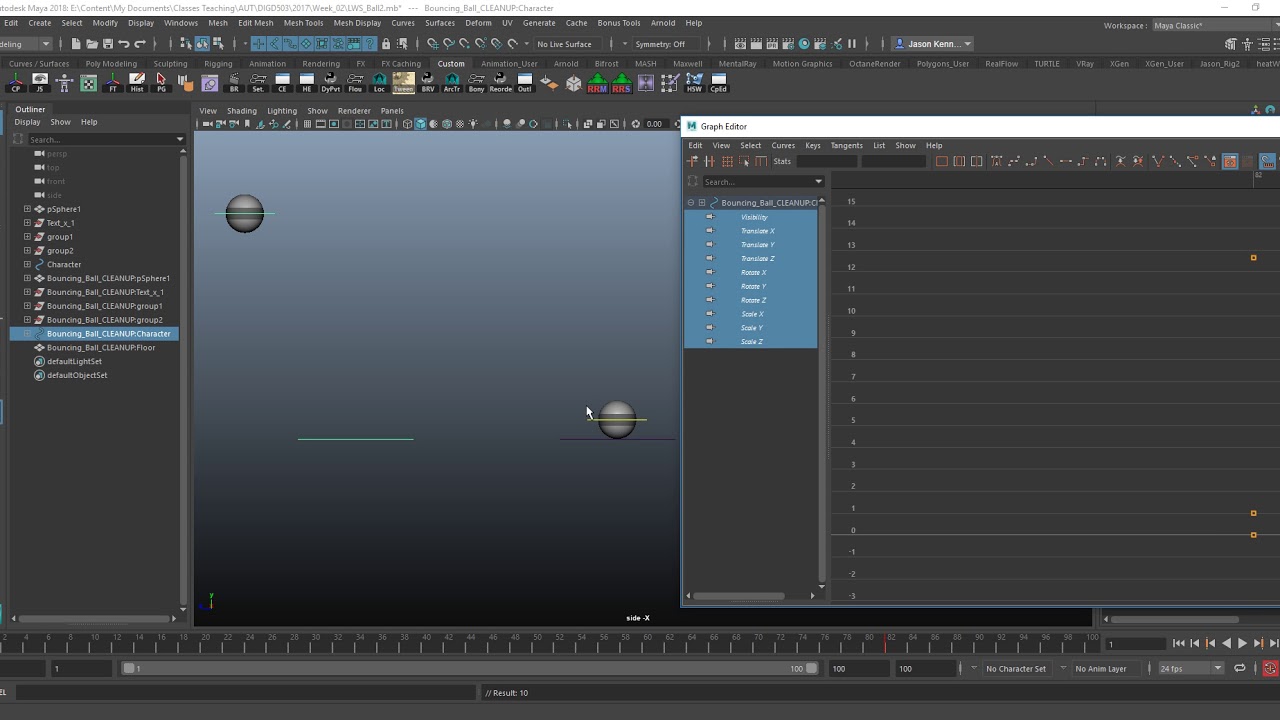Switch to the Rigging shelf tab
Viewport: 1280px width, 720px height.
[218, 63]
